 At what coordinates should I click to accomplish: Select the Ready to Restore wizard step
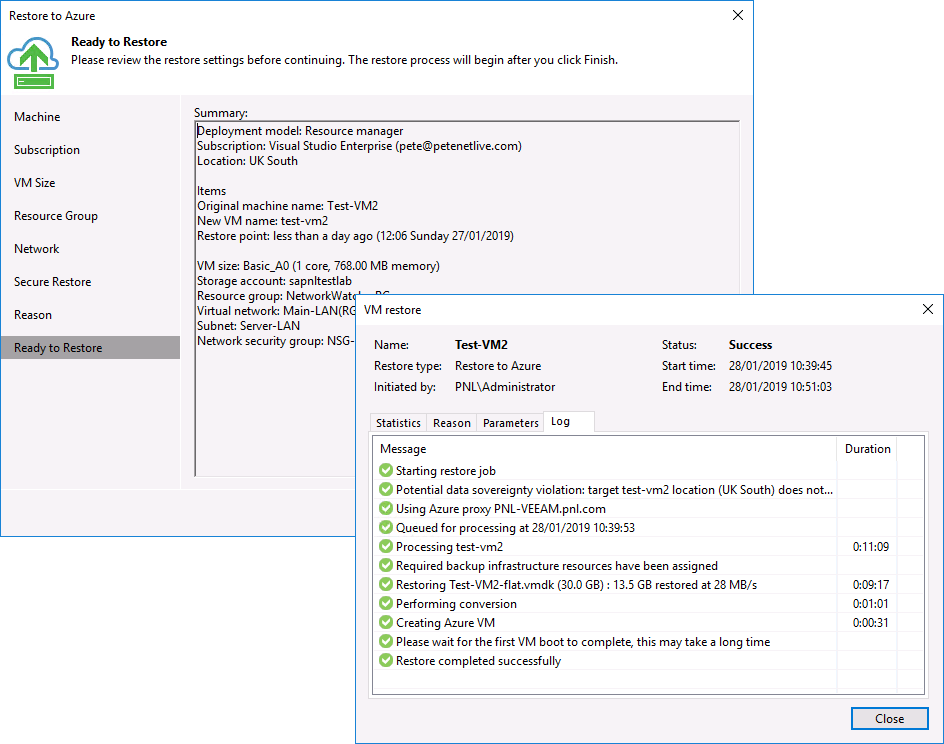pyautogui.click(x=90, y=347)
